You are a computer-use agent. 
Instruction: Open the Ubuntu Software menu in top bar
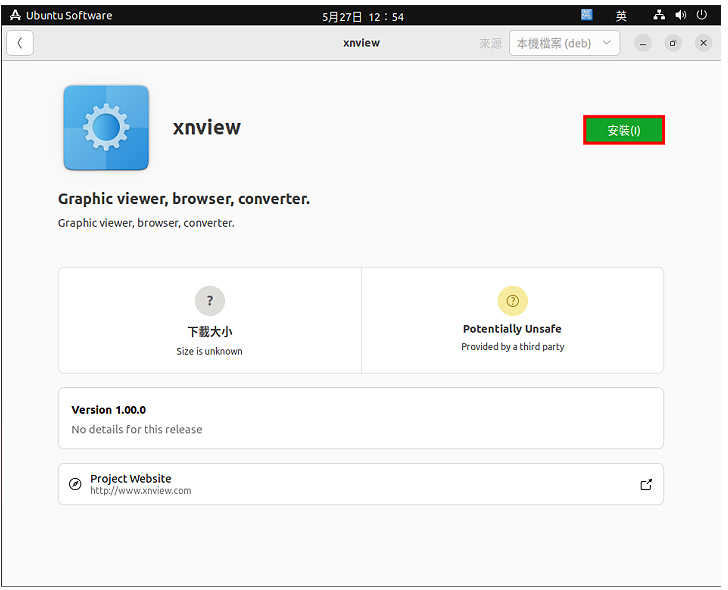pyautogui.click(x=62, y=16)
